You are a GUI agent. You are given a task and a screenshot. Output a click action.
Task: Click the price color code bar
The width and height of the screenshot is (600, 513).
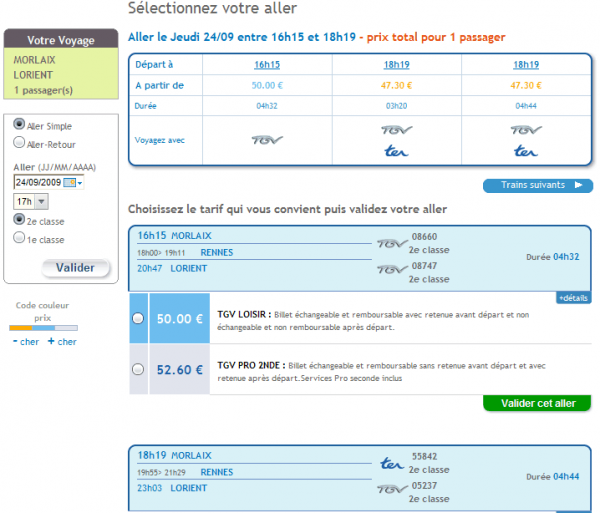click(42, 328)
